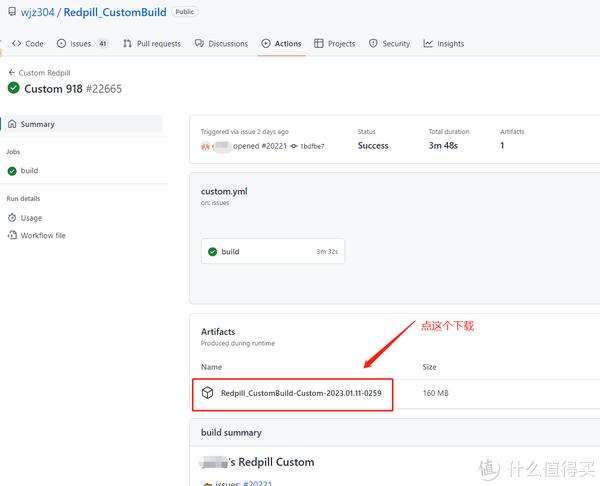Image resolution: width=600 pixels, height=486 pixels.
Task: Click the commit icon before 1bdfbe7
Action: (293, 146)
